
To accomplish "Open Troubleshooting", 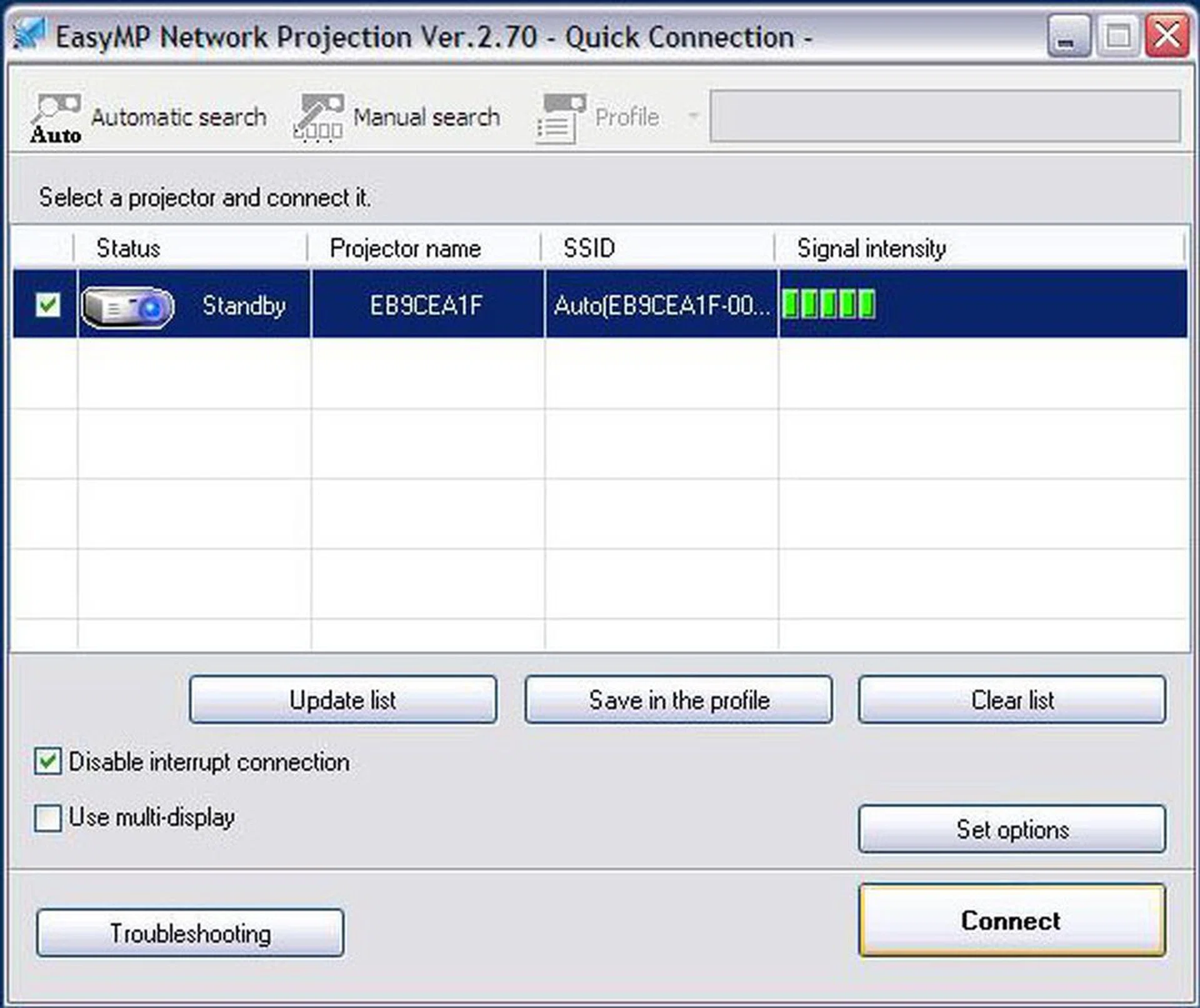I will pyautogui.click(x=191, y=934).
